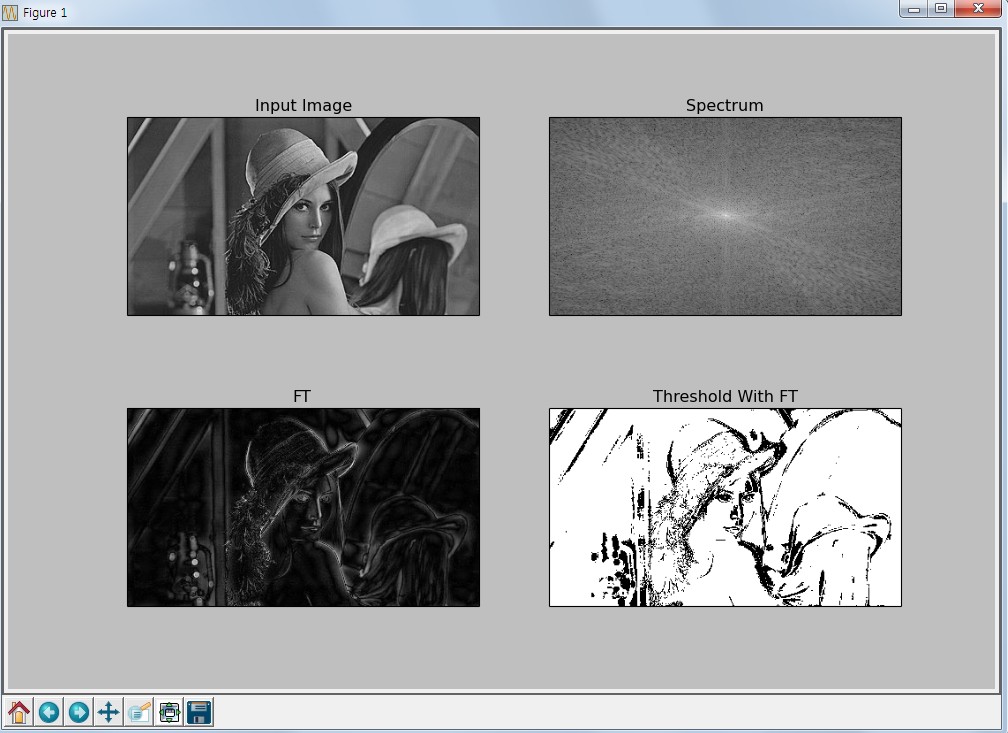Screen dimensions: 1008x733
Task: Click the 'Input Image' title text
Action: (303, 105)
